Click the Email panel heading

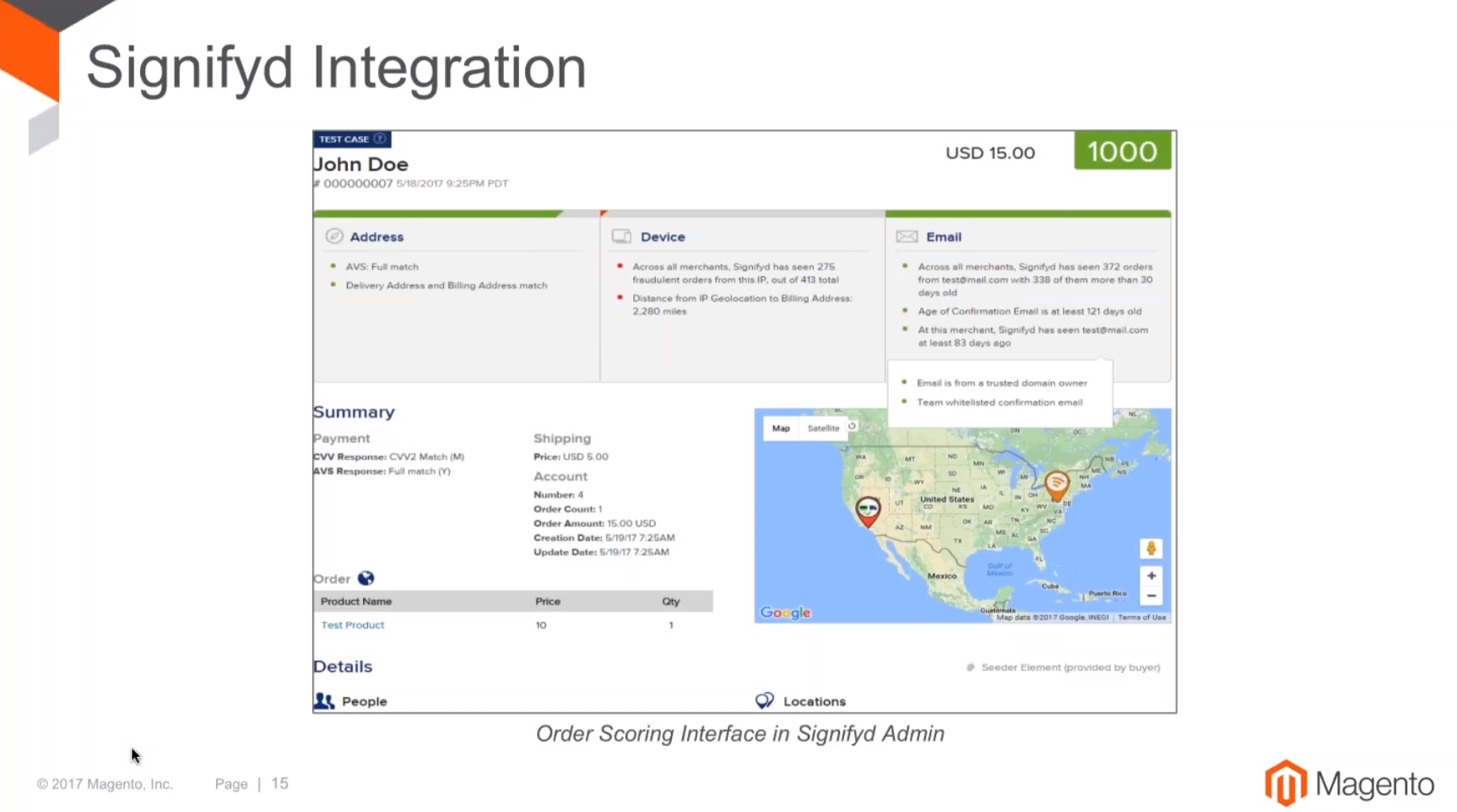coord(944,237)
